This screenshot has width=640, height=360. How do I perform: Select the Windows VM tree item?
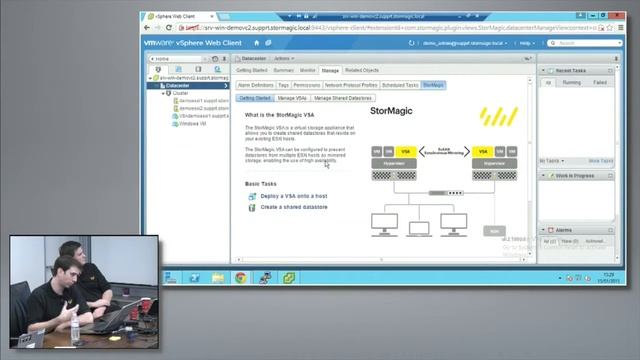(189, 124)
